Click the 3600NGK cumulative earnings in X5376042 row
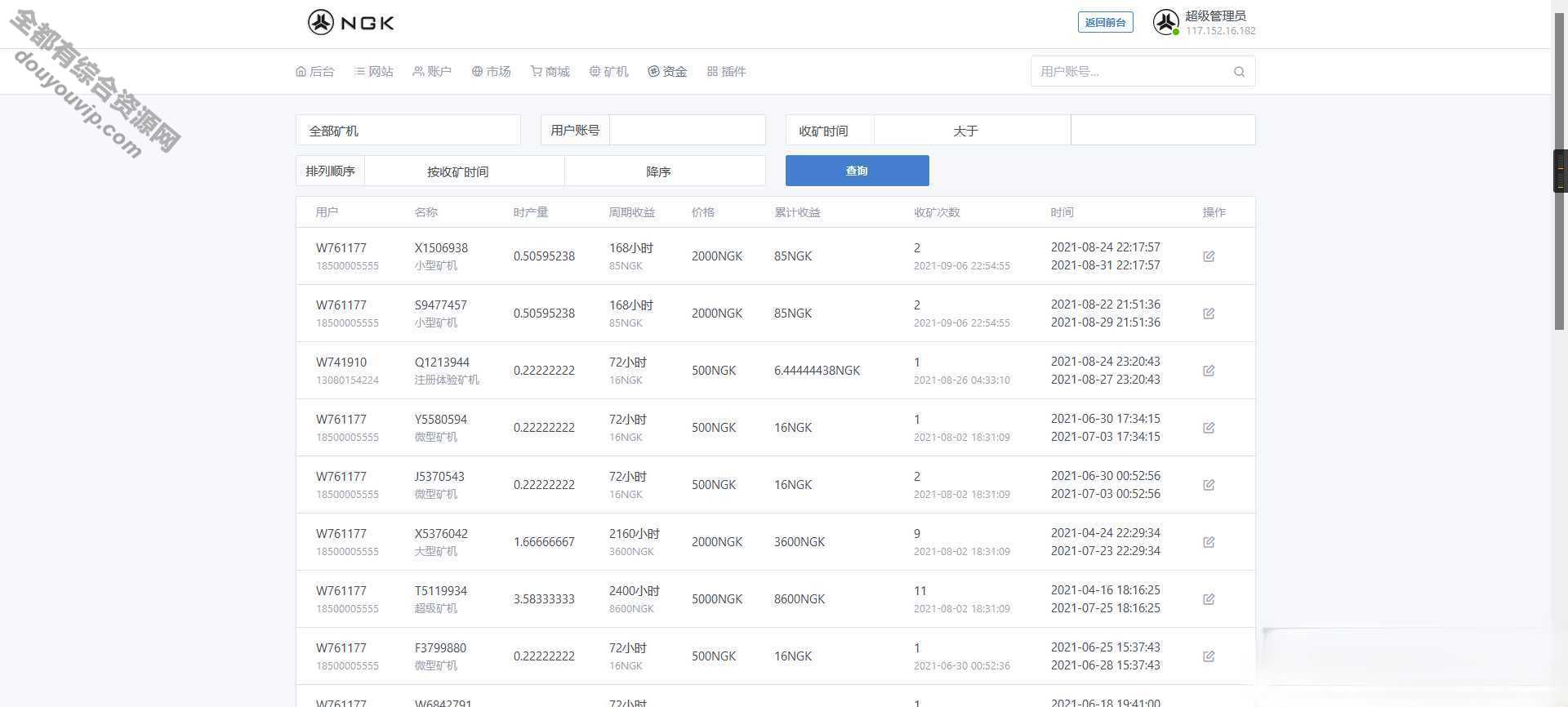Viewport: 1568px width, 707px height. point(800,542)
